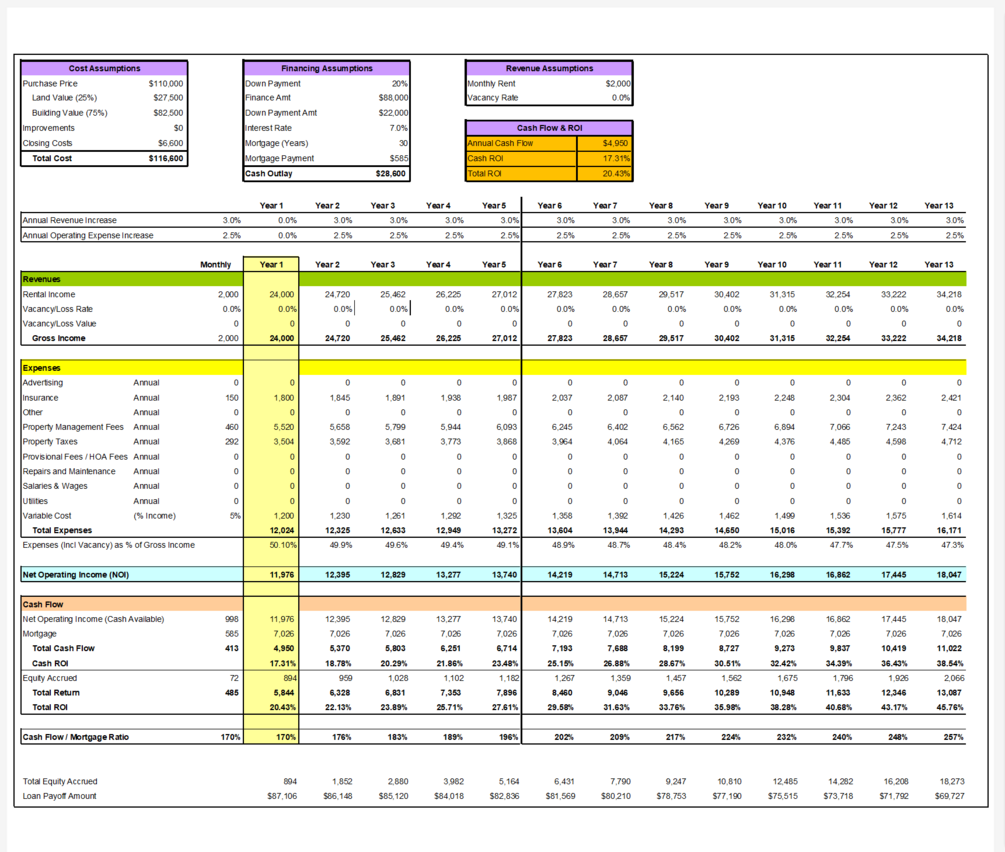Select Utilities expense row label

pyautogui.click(x=35, y=501)
